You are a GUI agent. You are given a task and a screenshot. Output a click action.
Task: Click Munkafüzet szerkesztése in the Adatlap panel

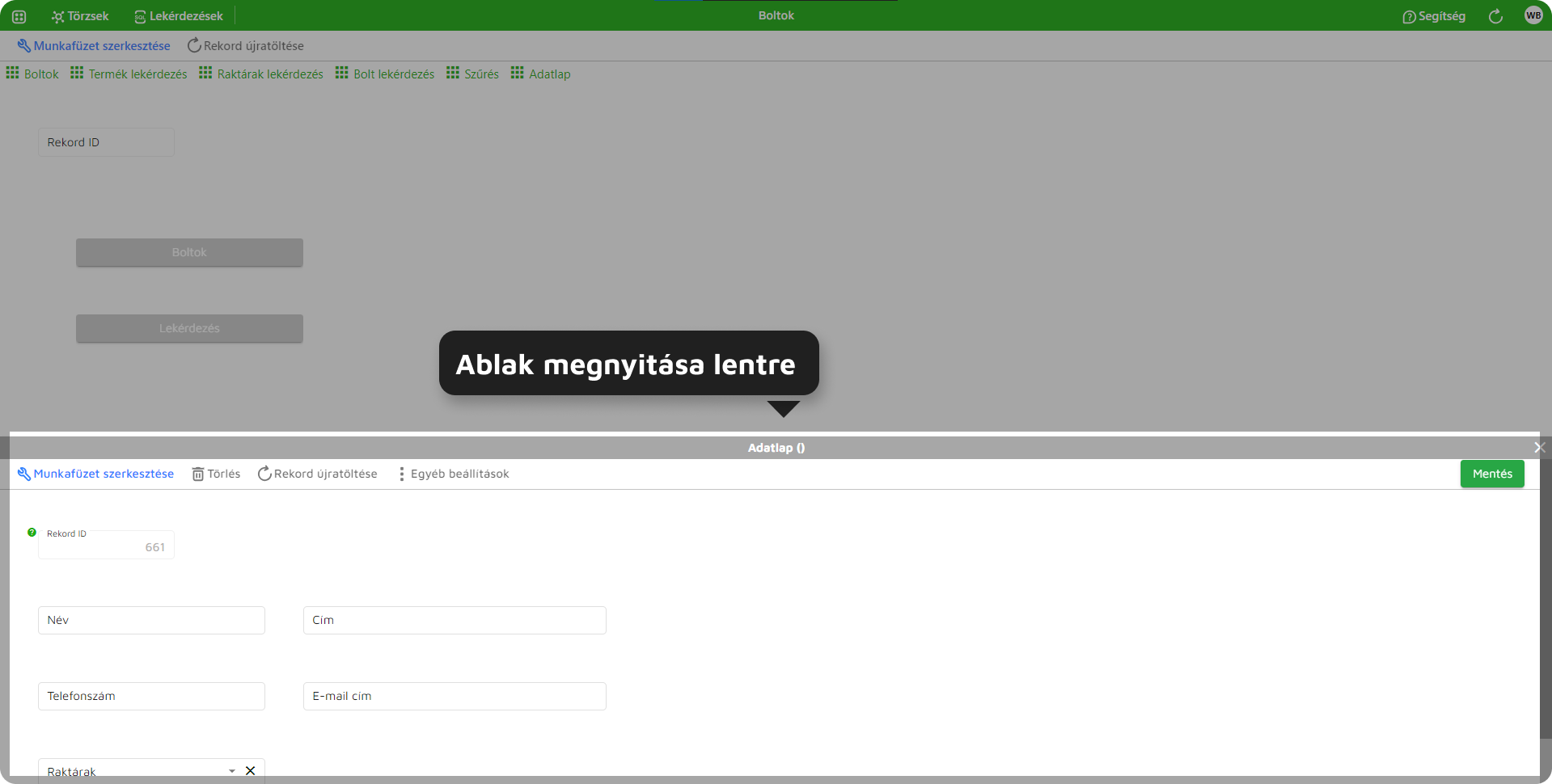pyautogui.click(x=95, y=474)
